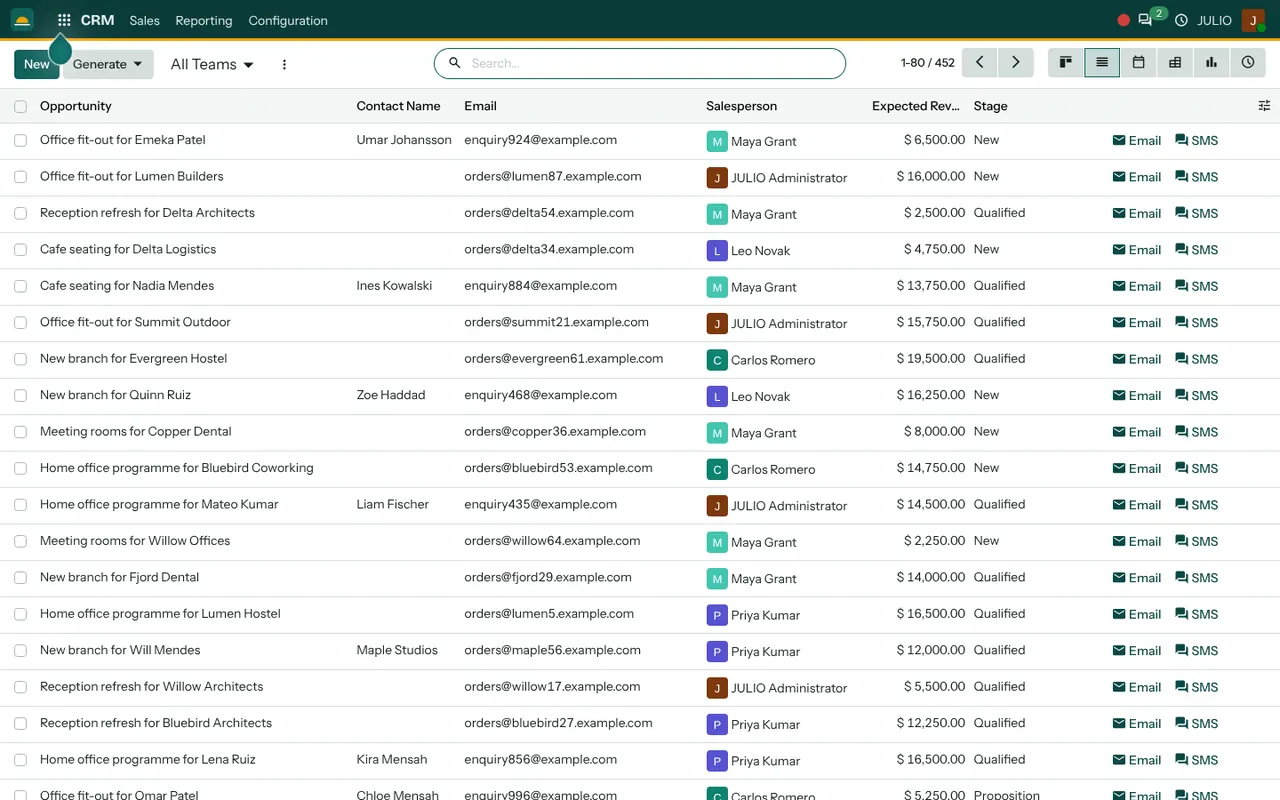This screenshot has width=1280, height=800.
Task: Tick checkbox for Home office programme for Lena Ruiz
Action: click(21, 760)
